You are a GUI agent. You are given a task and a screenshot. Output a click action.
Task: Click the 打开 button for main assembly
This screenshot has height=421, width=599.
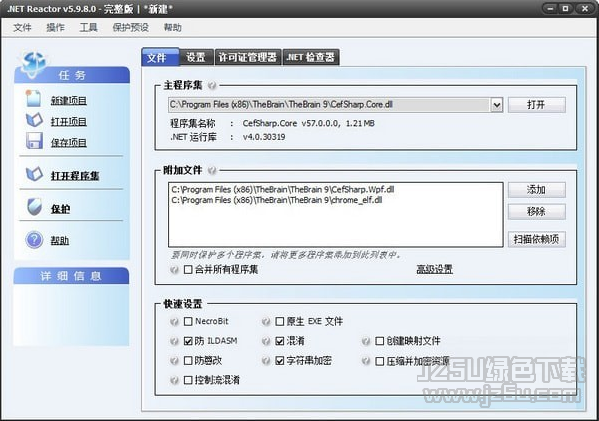537,105
